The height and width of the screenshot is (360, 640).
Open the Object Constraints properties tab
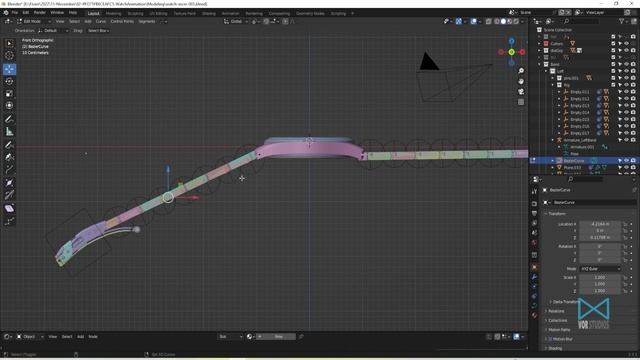coord(534,296)
